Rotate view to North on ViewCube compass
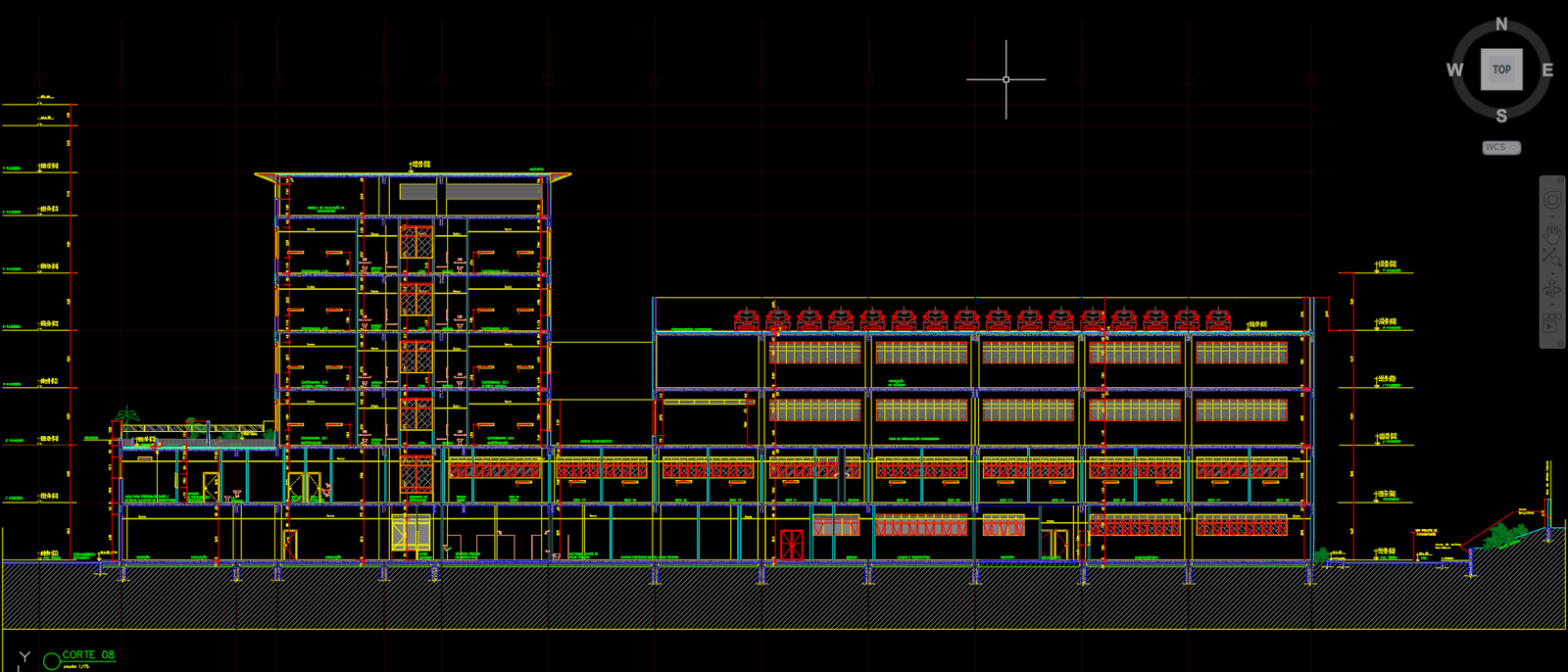The width and height of the screenshot is (1568, 672). [x=1501, y=24]
